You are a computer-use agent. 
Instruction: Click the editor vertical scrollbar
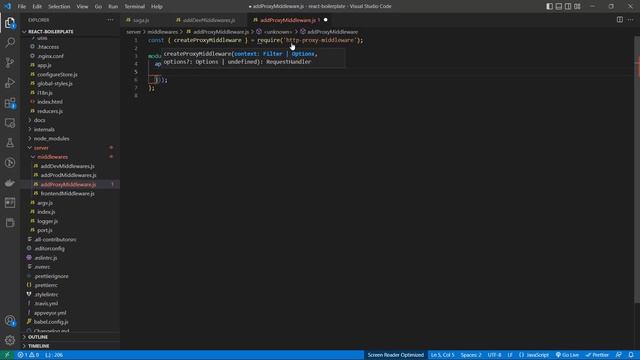tap(637, 171)
